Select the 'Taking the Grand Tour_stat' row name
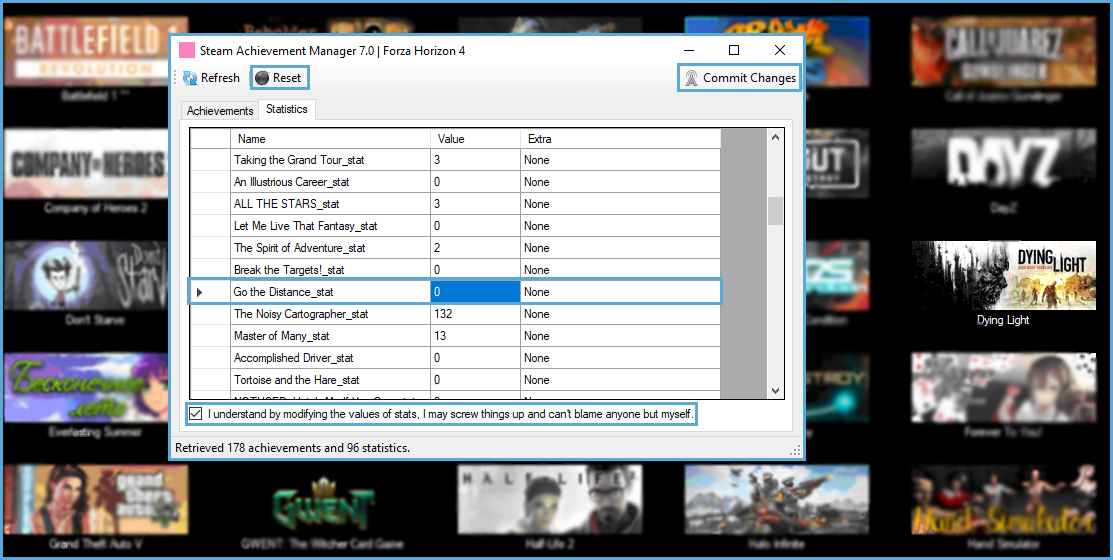Screen dimensions: 1113x560 coord(331,160)
